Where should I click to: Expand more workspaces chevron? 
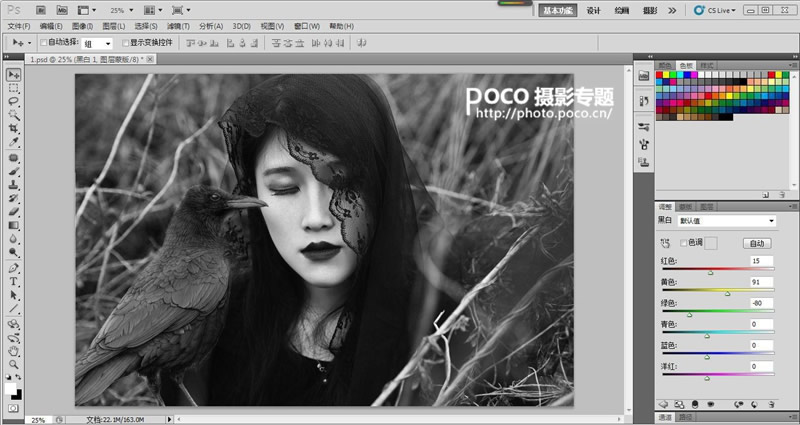[672, 10]
